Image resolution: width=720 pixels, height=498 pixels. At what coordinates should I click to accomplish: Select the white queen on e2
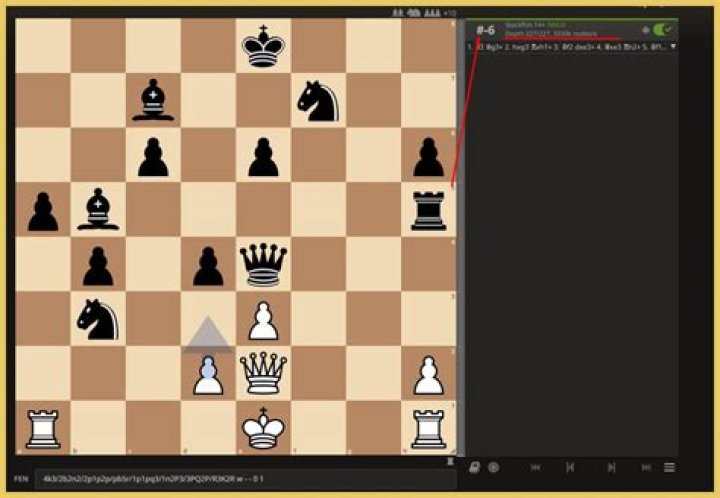pyautogui.click(x=263, y=373)
